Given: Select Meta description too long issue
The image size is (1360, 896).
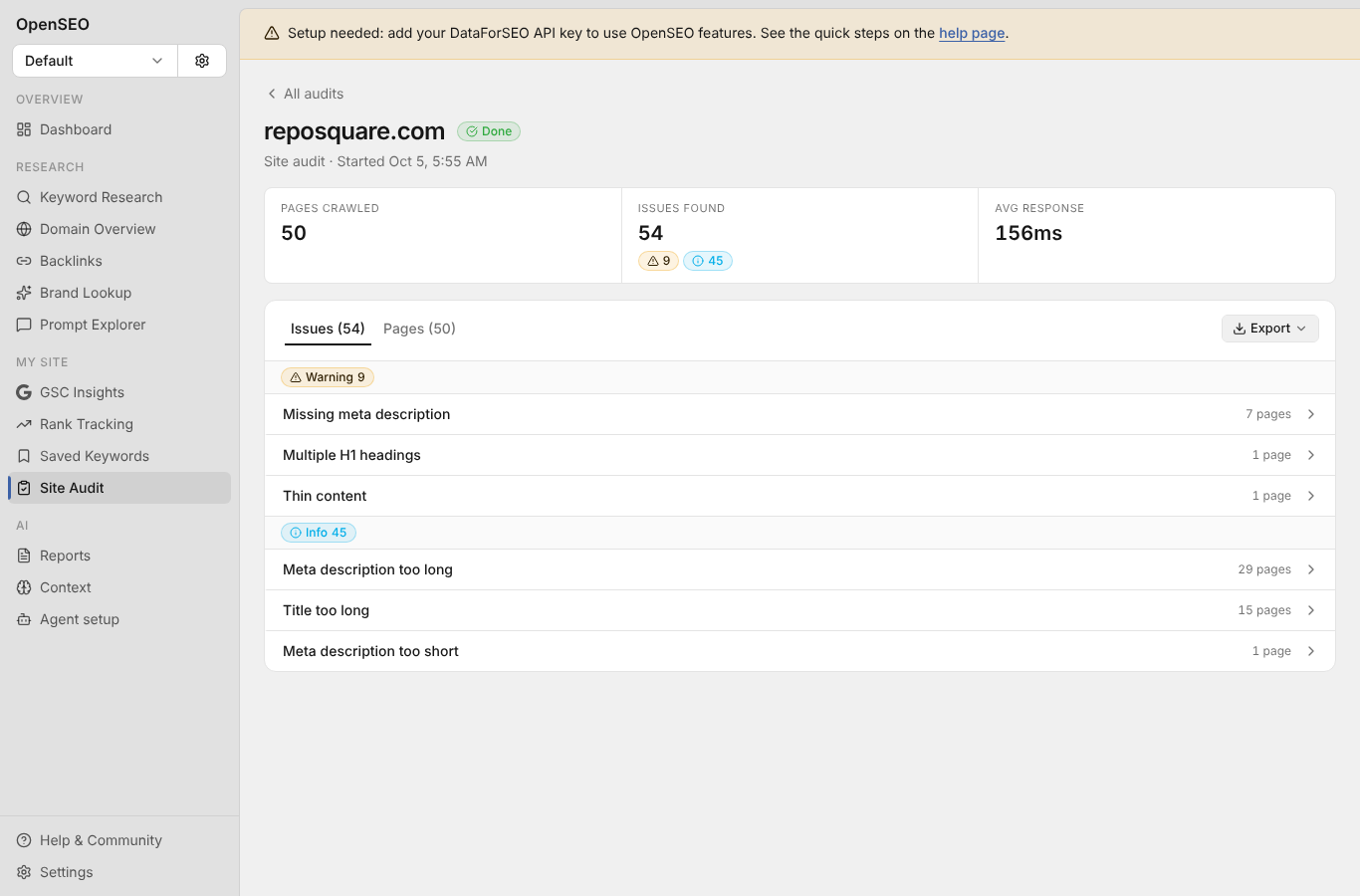Looking at the screenshot, I should [x=799, y=569].
